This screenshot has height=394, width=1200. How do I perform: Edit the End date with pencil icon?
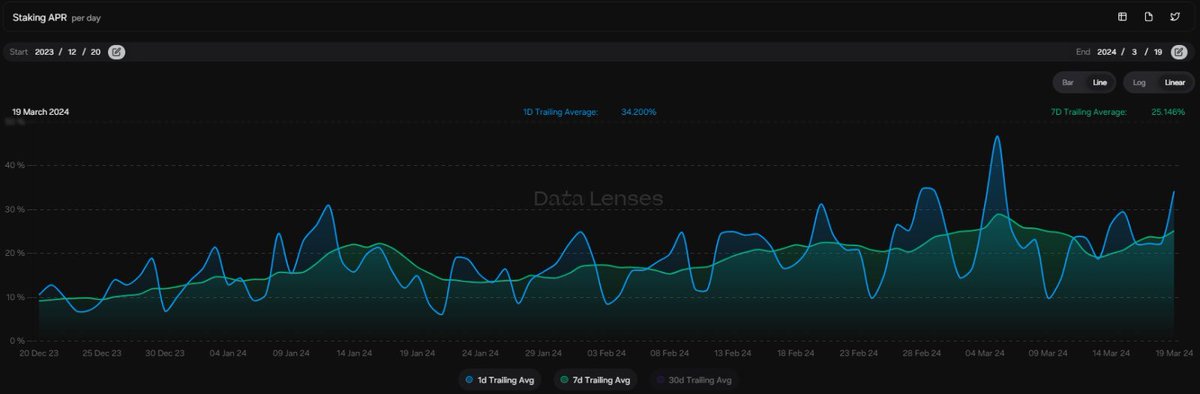1178,52
